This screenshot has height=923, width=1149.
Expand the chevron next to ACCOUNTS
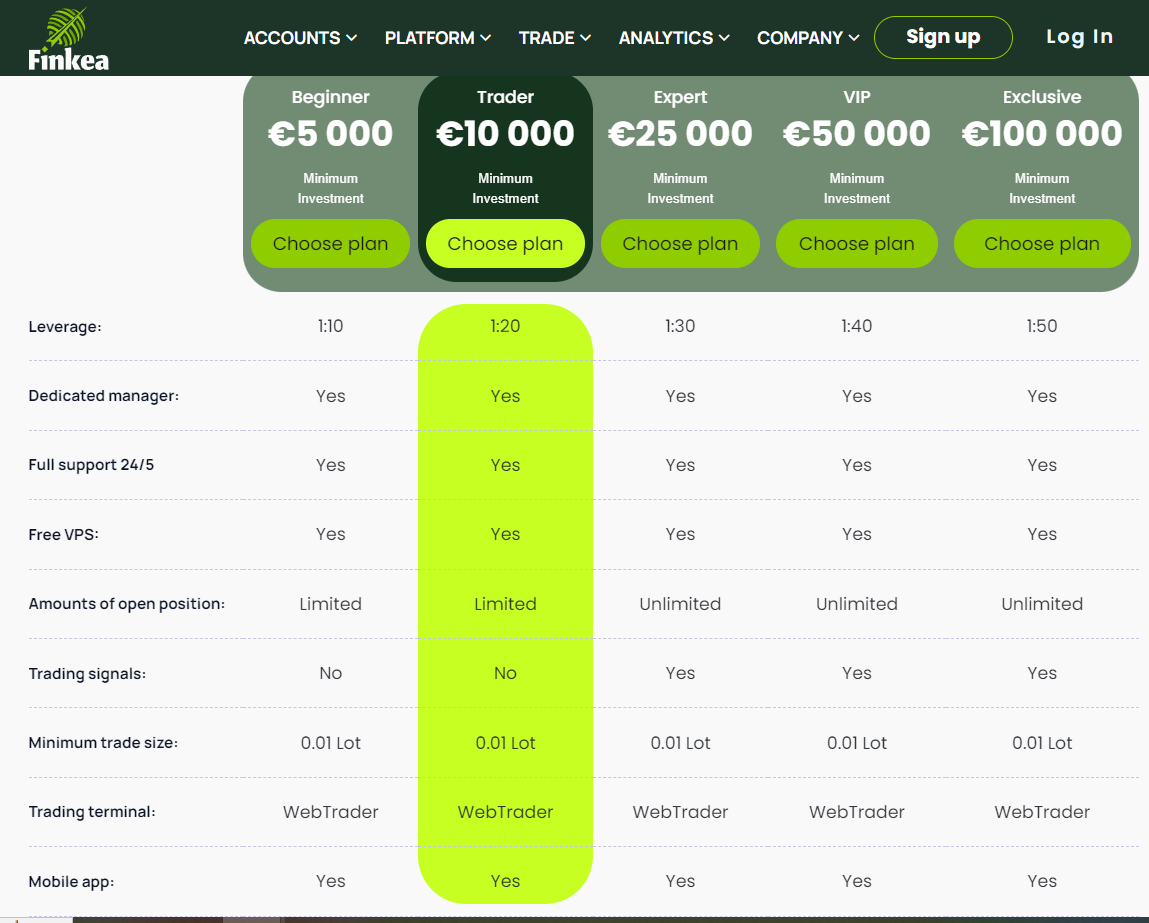coord(352,38)
